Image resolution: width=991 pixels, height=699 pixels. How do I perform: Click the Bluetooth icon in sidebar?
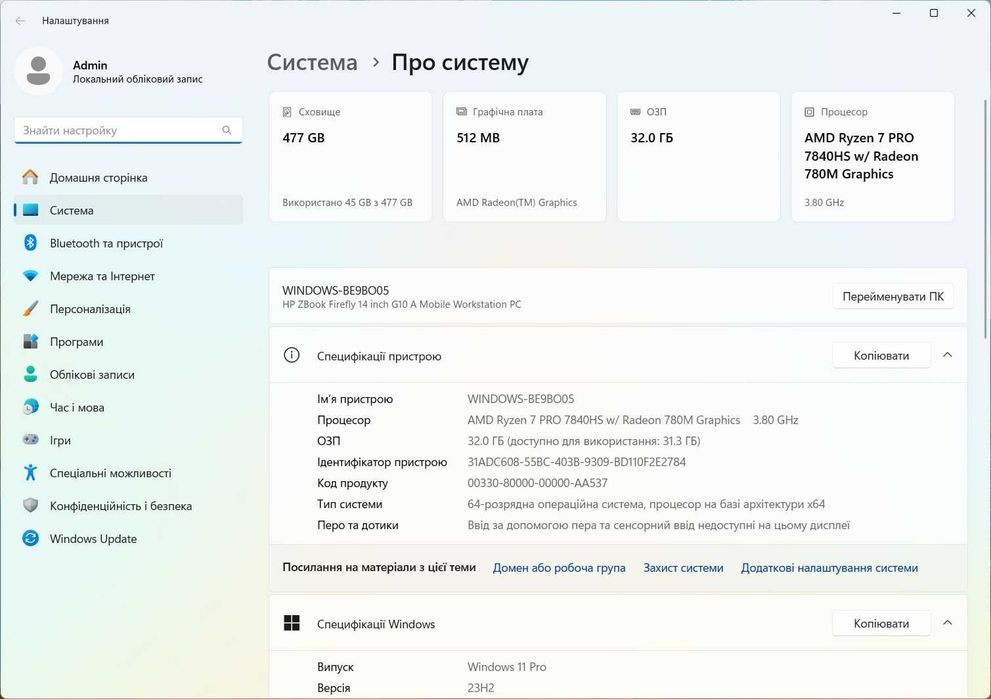[x=30, y=243]
